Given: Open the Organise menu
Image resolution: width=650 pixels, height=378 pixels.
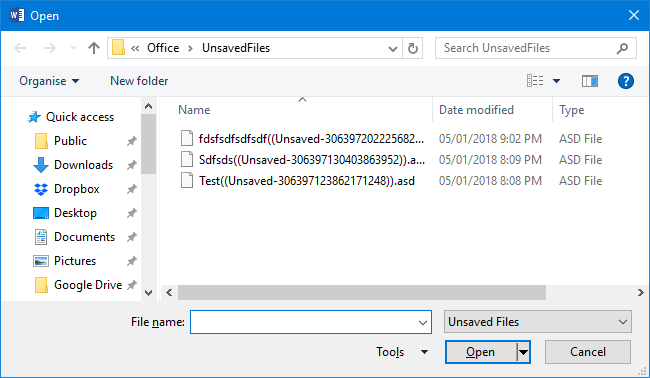Looking at the screenshot, I should point(49,81).
